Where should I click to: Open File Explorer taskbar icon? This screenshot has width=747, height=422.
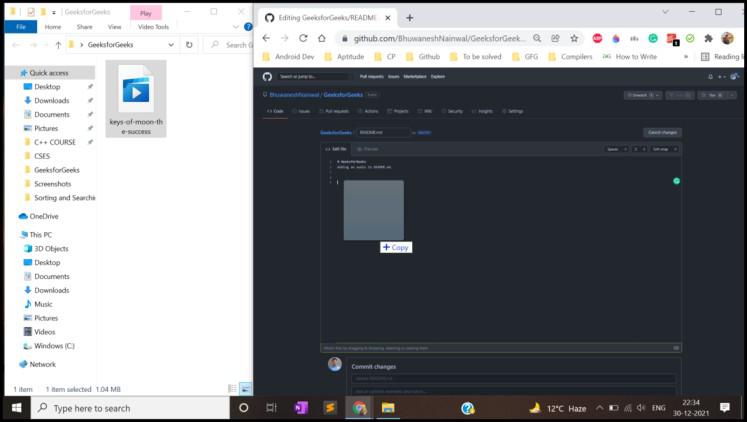pos(388,408)
